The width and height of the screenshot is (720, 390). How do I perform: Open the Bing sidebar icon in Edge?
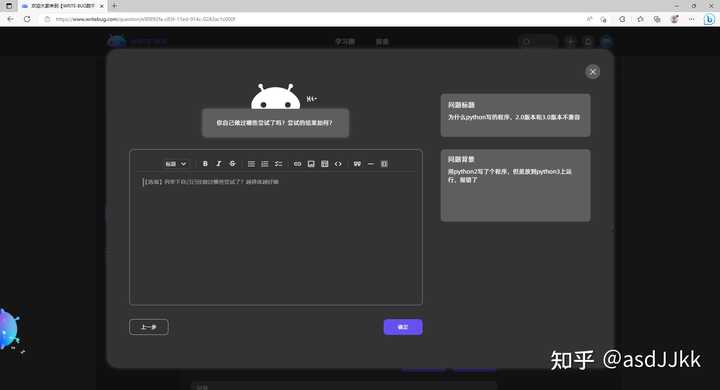(709, 19)
